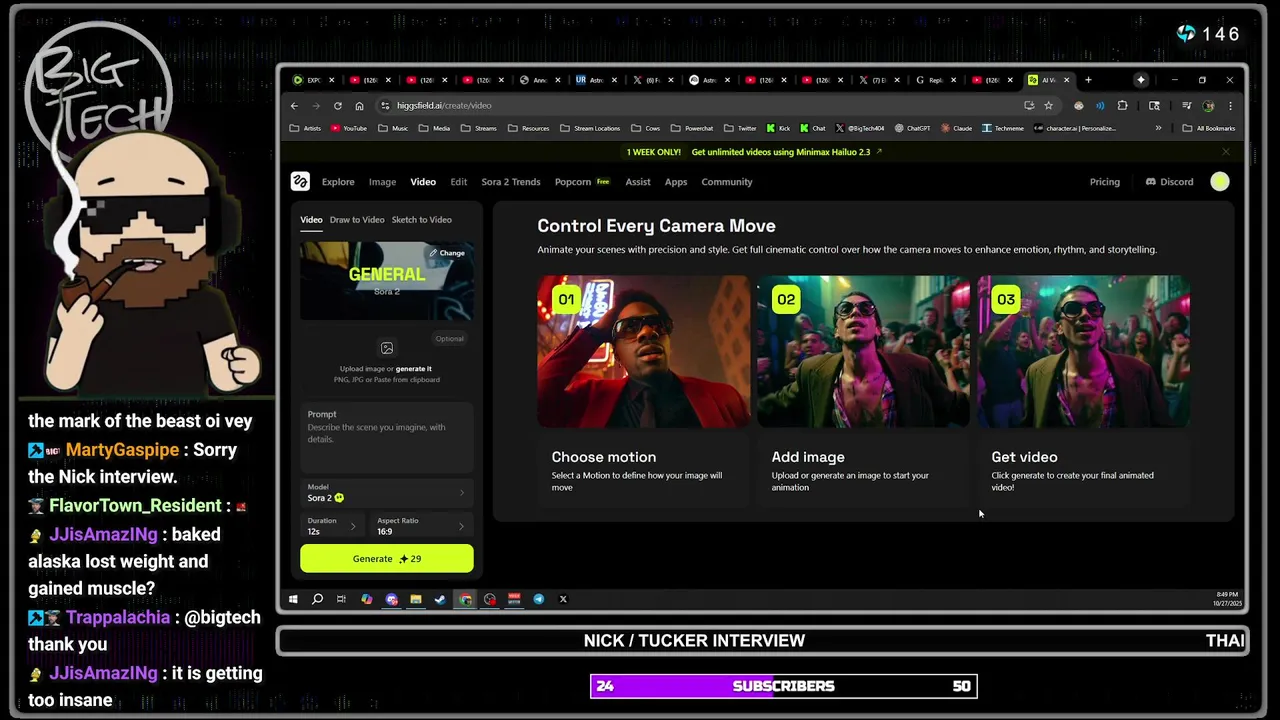Image resolution: width=1280 pixels, height=720 pixels.
Task: Click the Generate button
Action: [x=387, y=559]
